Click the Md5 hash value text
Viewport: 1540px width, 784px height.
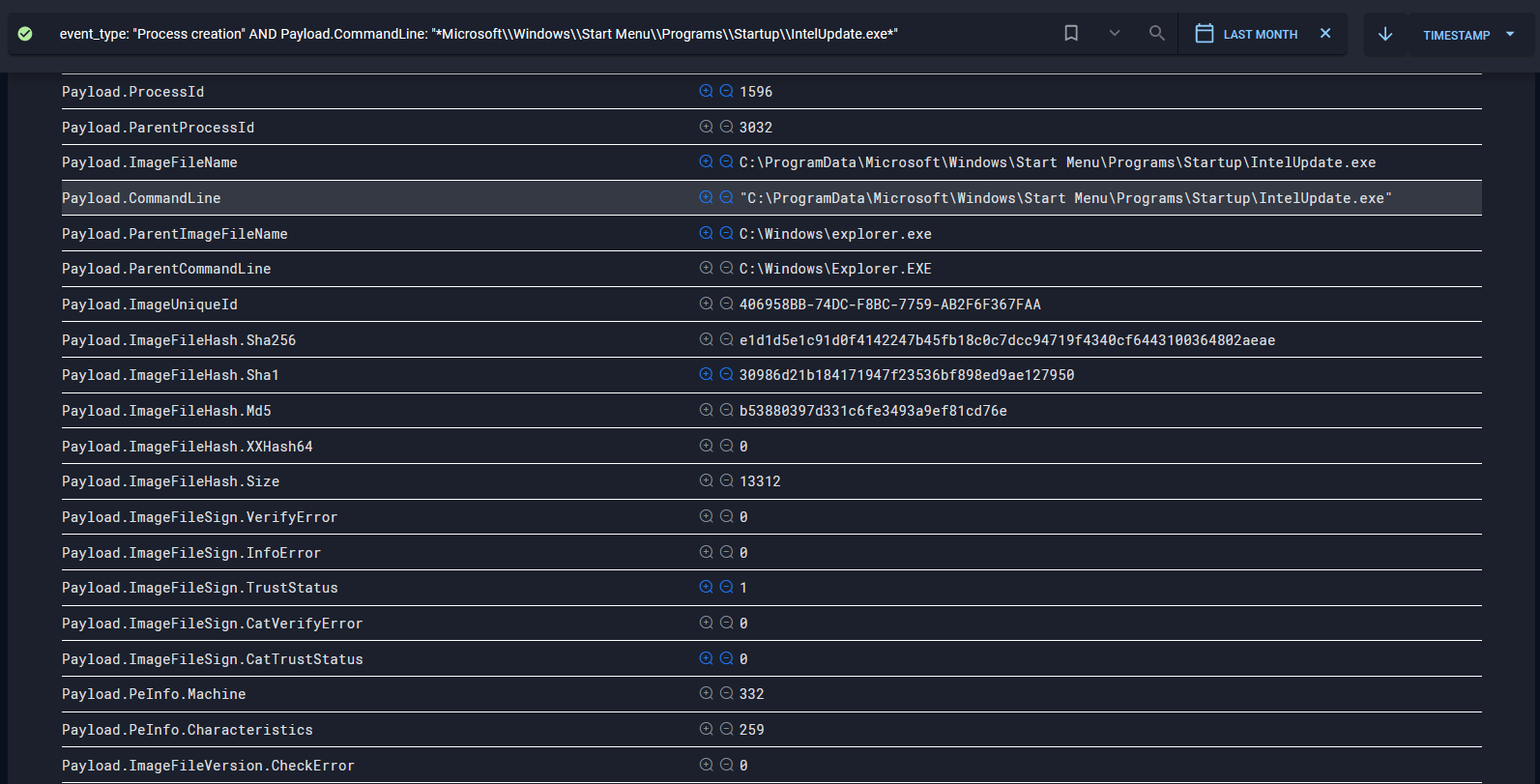click(873, 411)
